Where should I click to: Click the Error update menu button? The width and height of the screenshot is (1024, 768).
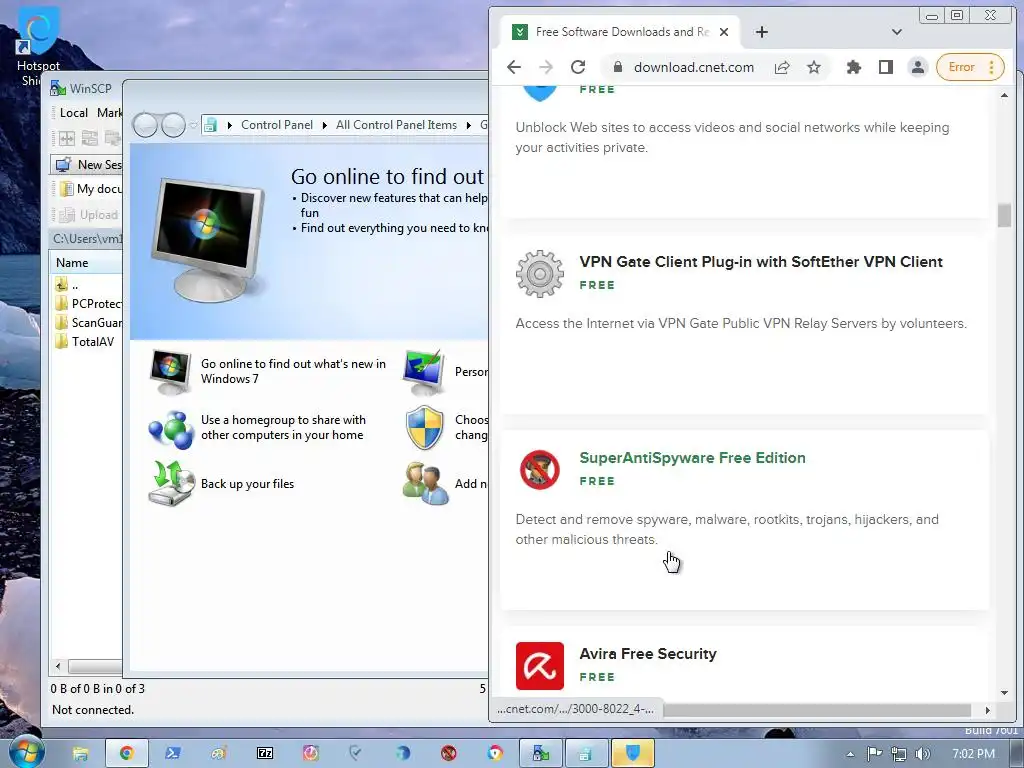(x=970, y=67)
